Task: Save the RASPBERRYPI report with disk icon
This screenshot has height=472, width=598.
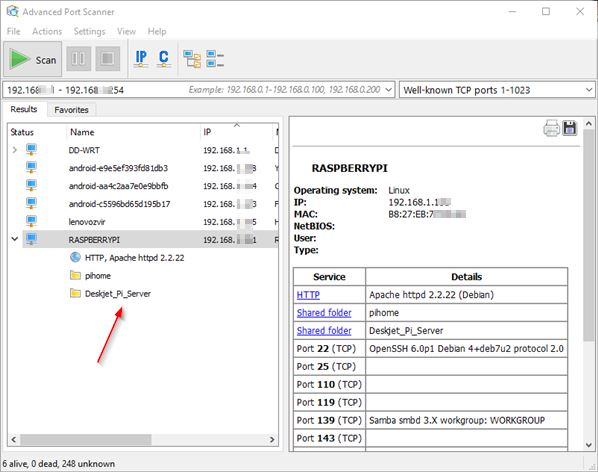Action: [570, 128]
